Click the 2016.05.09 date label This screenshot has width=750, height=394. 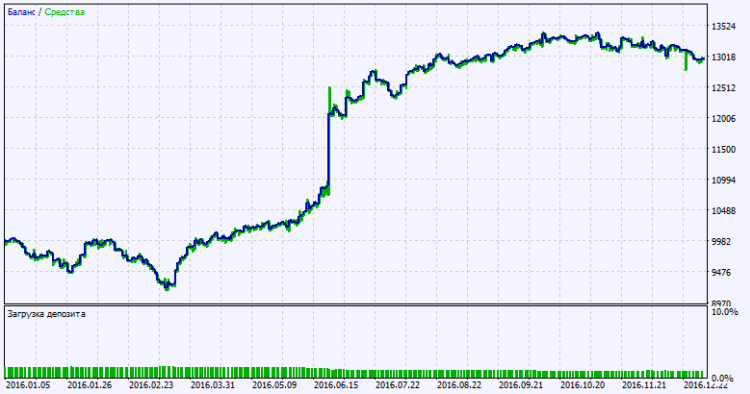(x=275, y=385)
